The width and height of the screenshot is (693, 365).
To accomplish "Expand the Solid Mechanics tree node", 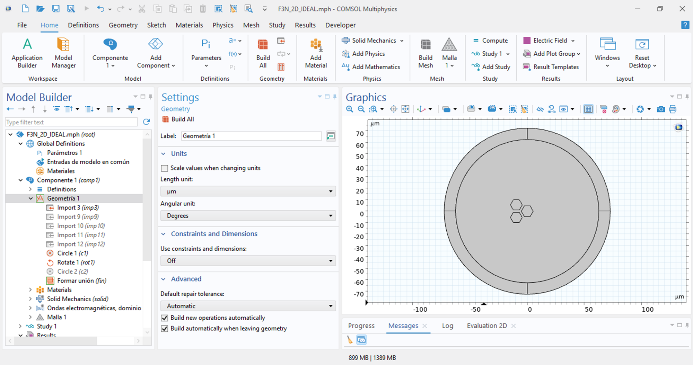I will point(30,299).
